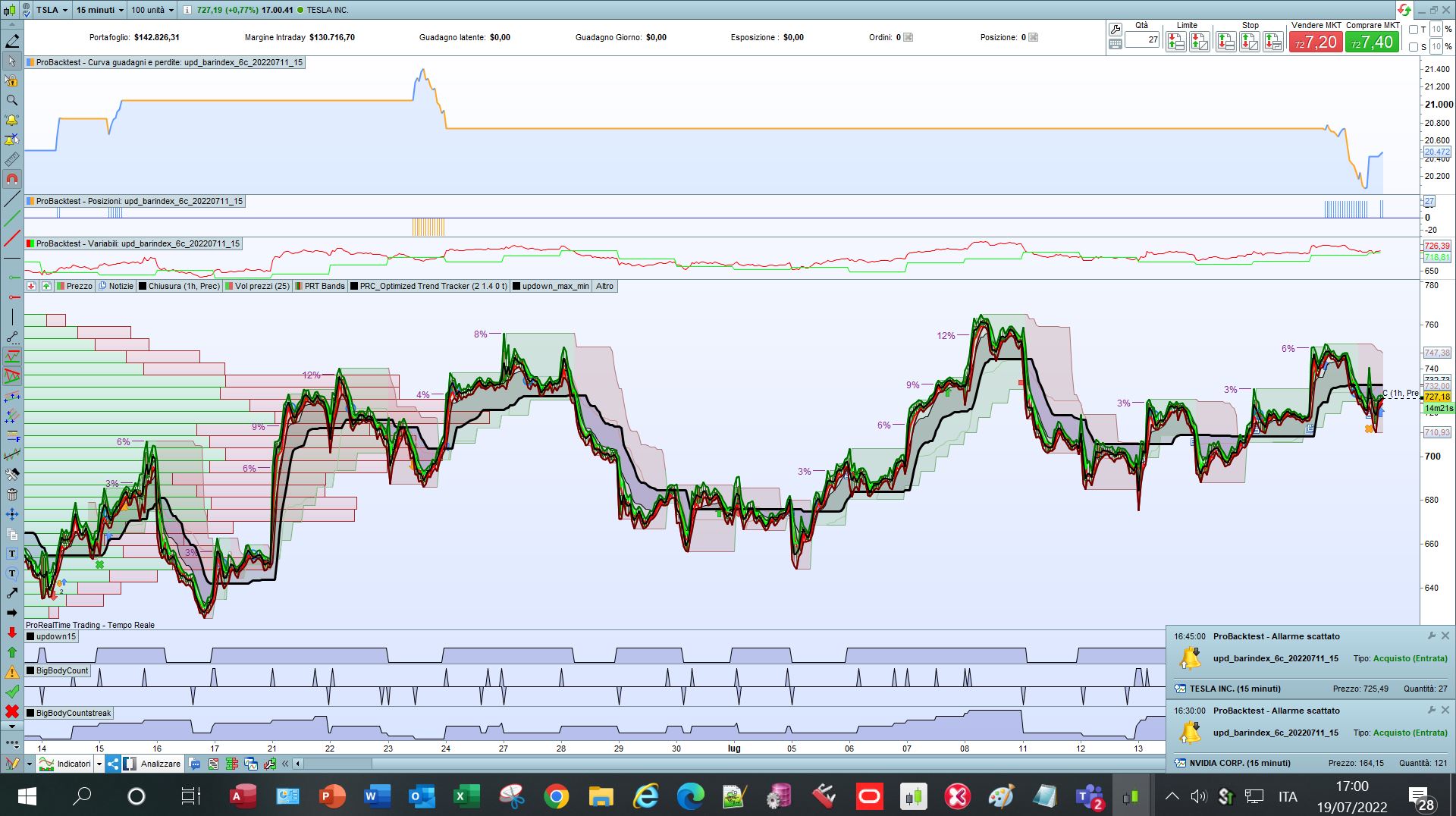Click the updown15 indicator color square
Viewport: 1456px width, 816px height.
pyautogui.click(x=30, y=636)
